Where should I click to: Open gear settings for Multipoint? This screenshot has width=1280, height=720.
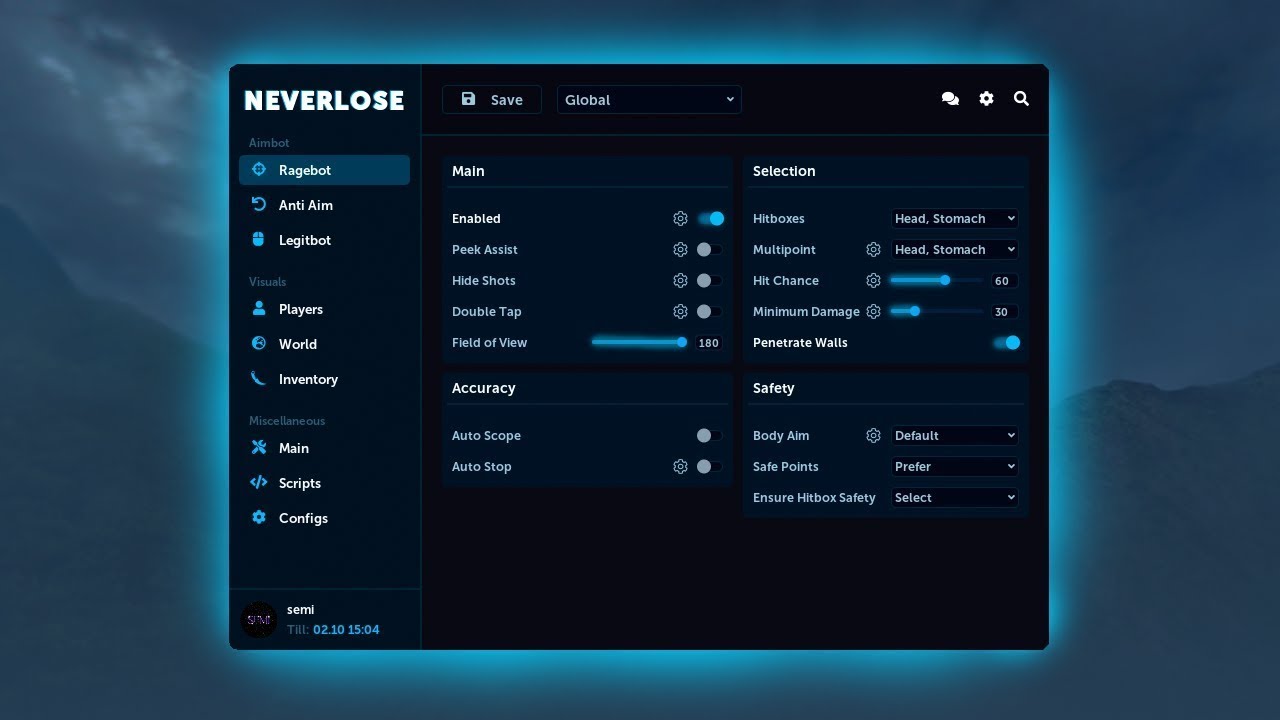(x=873, y=249)
